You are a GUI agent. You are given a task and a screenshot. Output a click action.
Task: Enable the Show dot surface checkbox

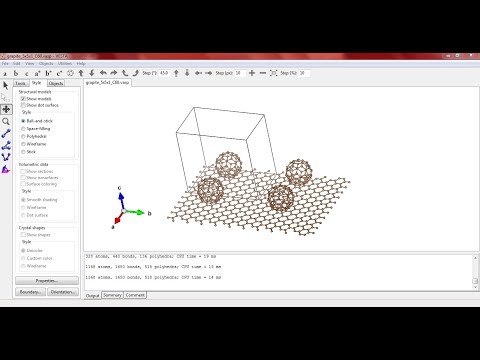point(23,105)
